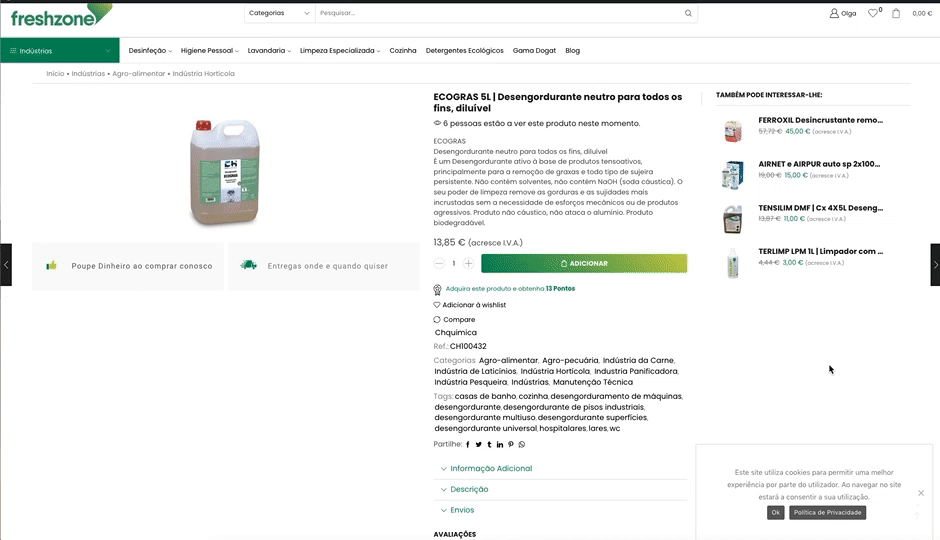Image resolution: width=940 pixels, height=540 pixels.
Task: Expand the Desinfeção menu
Action: pyautogui.click(x=150, y=51)
